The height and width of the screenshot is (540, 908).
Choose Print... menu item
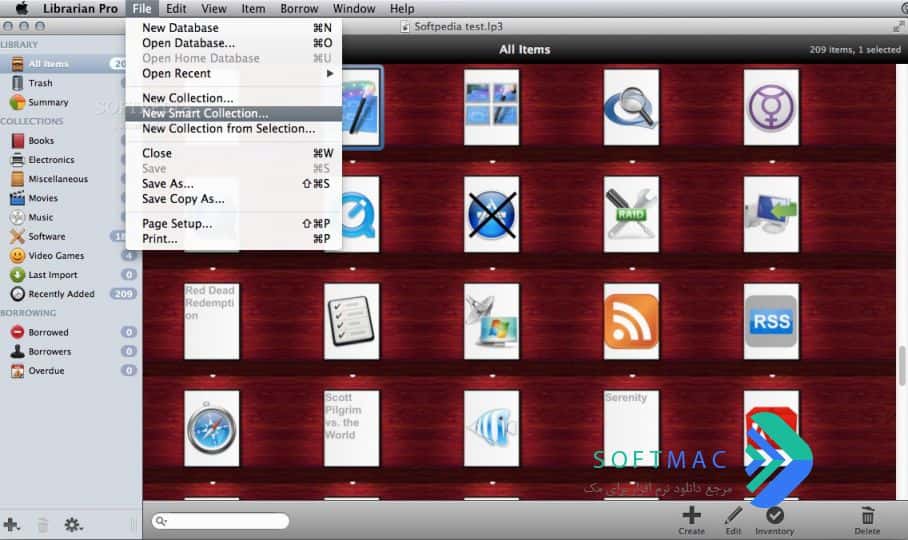(233, 238)
